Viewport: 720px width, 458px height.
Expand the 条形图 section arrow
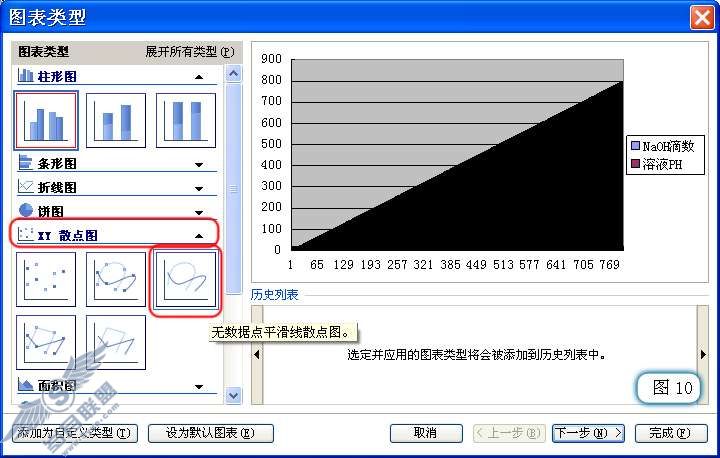[x=199, y=164]
